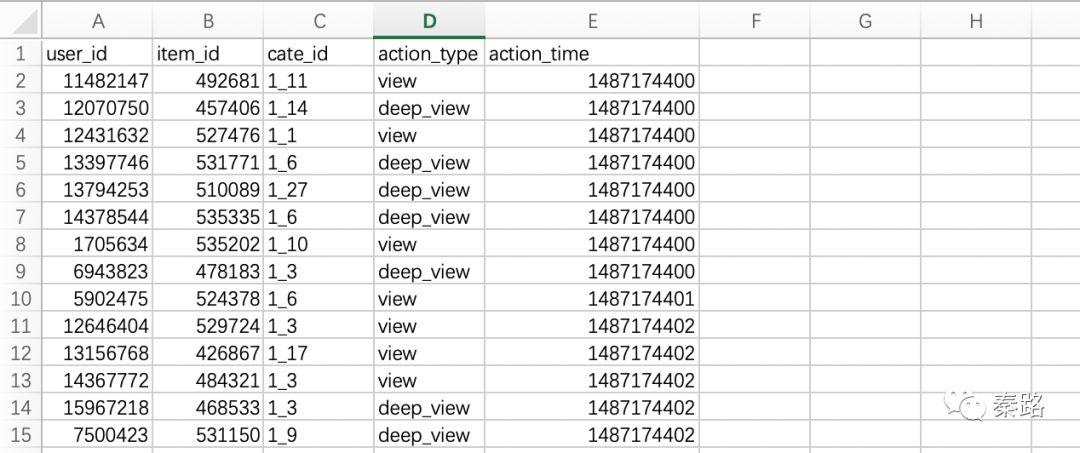Click the select-all corner triangle

point(20,20)
